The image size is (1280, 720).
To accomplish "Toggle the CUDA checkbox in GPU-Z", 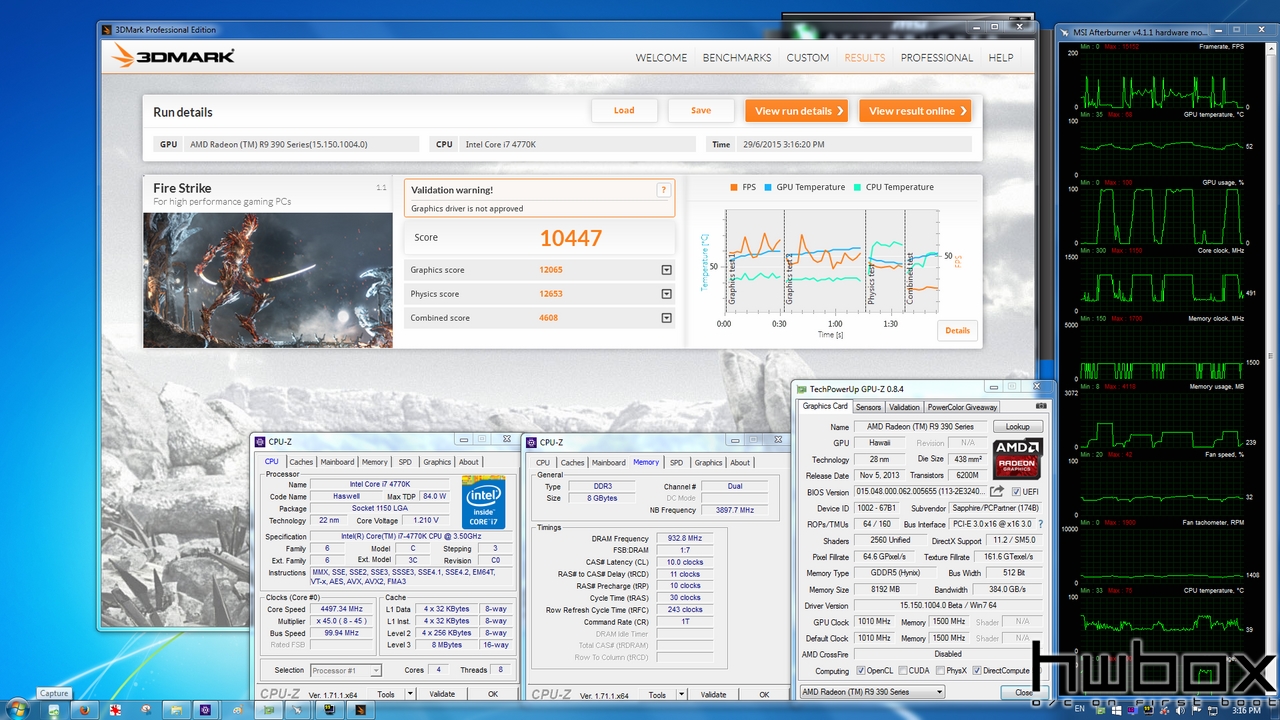I will 903,671.
